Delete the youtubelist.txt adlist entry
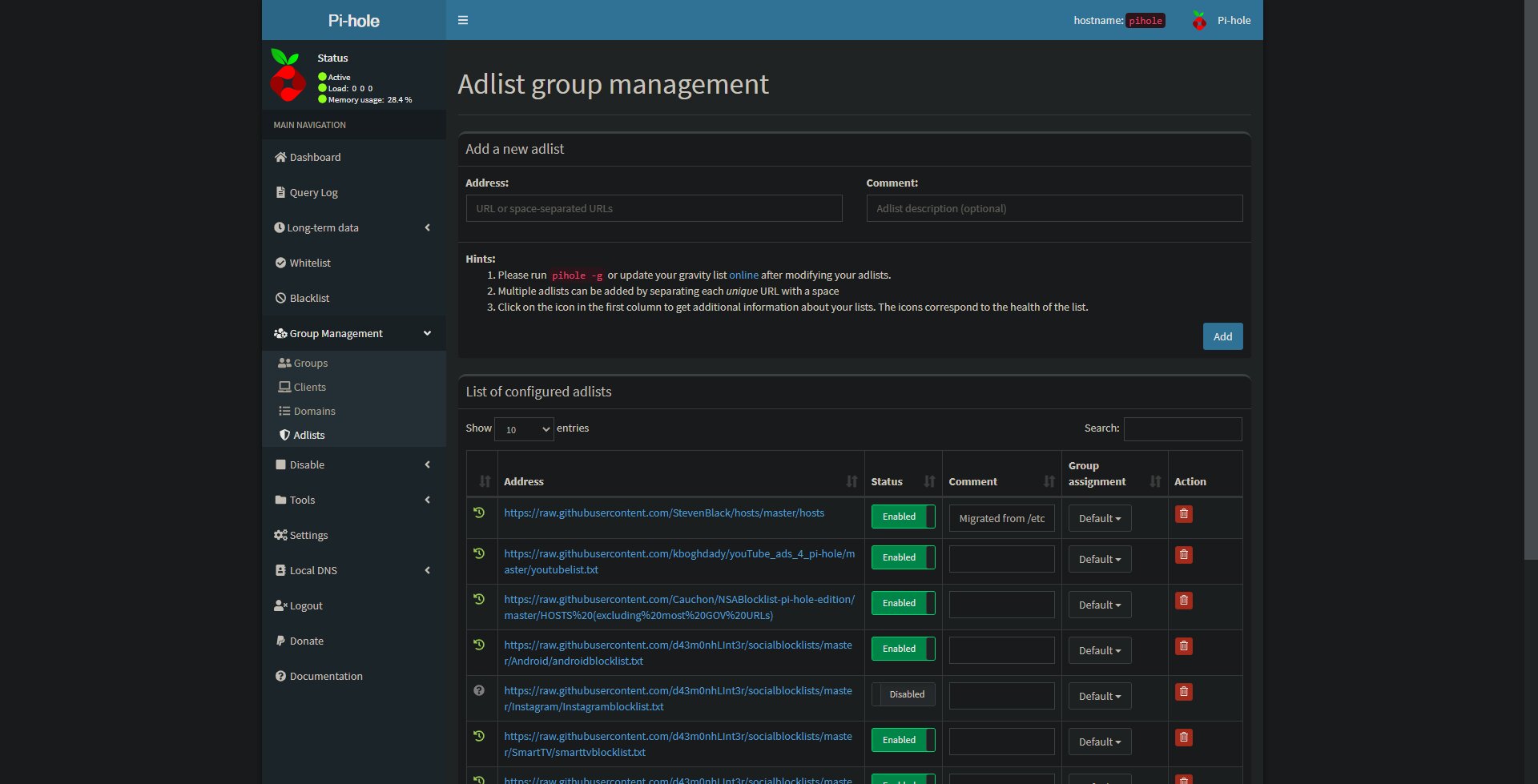1538x784 pixels. tap(1184, 555)
